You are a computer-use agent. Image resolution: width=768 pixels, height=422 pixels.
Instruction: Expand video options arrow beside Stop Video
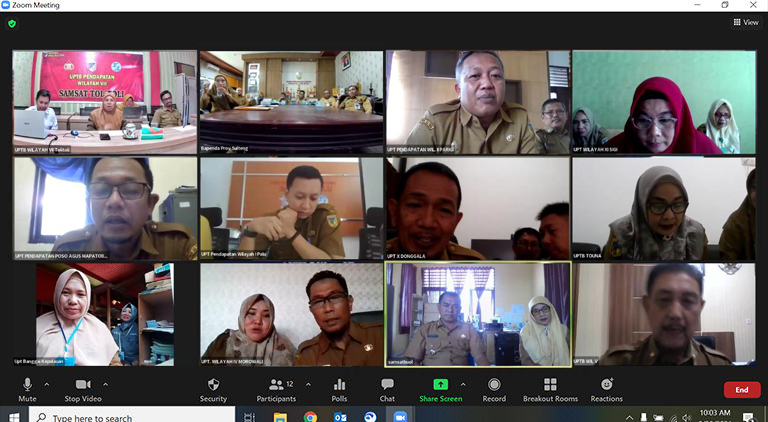tap(105, 384)
